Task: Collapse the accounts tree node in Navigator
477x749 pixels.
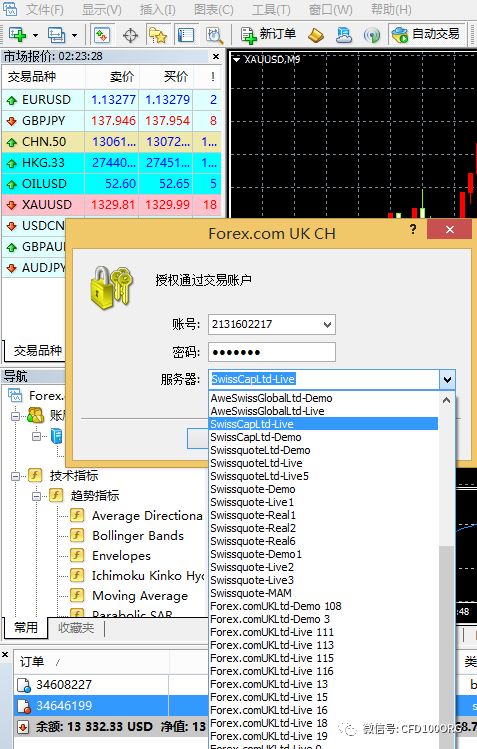Action: [16, 416]
